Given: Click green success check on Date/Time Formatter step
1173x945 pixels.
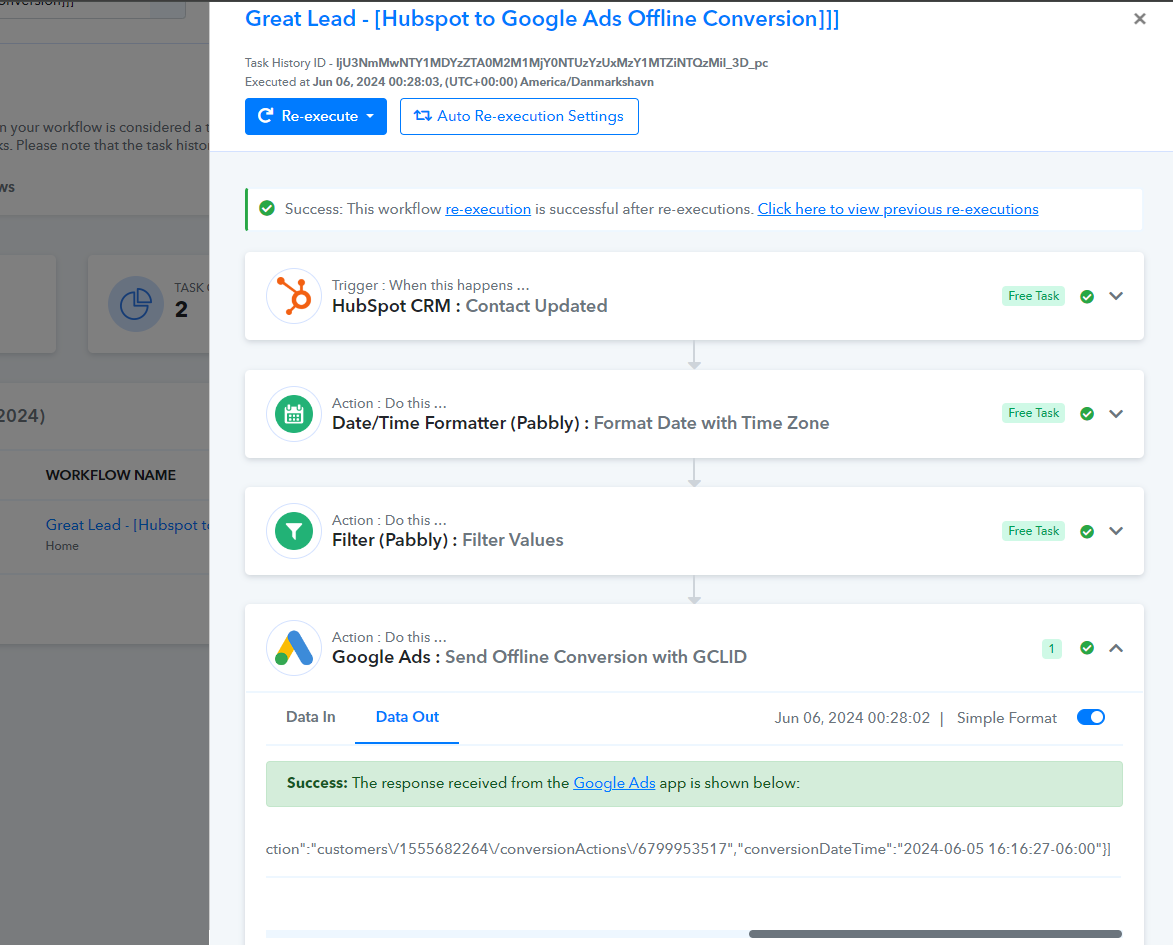Looking at the screenshot, I should point(1087,414).
